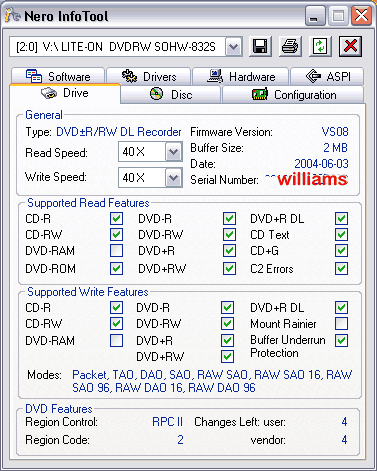Click the vendor changes left value 4
Image resolution: width=377 pixels, height=471 pixels.
pyautogui.click(x=344, y=440)
